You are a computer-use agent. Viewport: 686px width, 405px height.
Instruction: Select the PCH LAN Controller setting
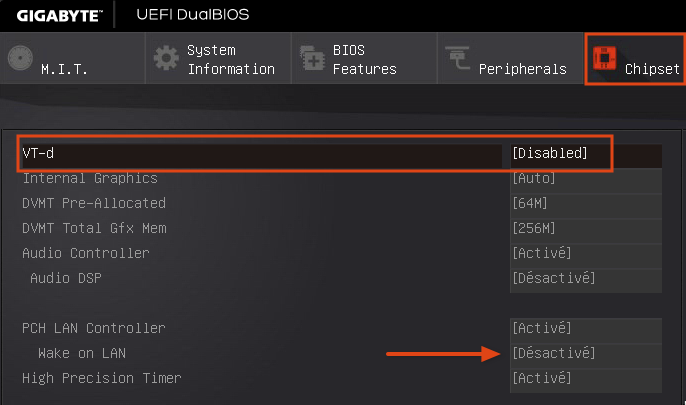tap(94, 328)
